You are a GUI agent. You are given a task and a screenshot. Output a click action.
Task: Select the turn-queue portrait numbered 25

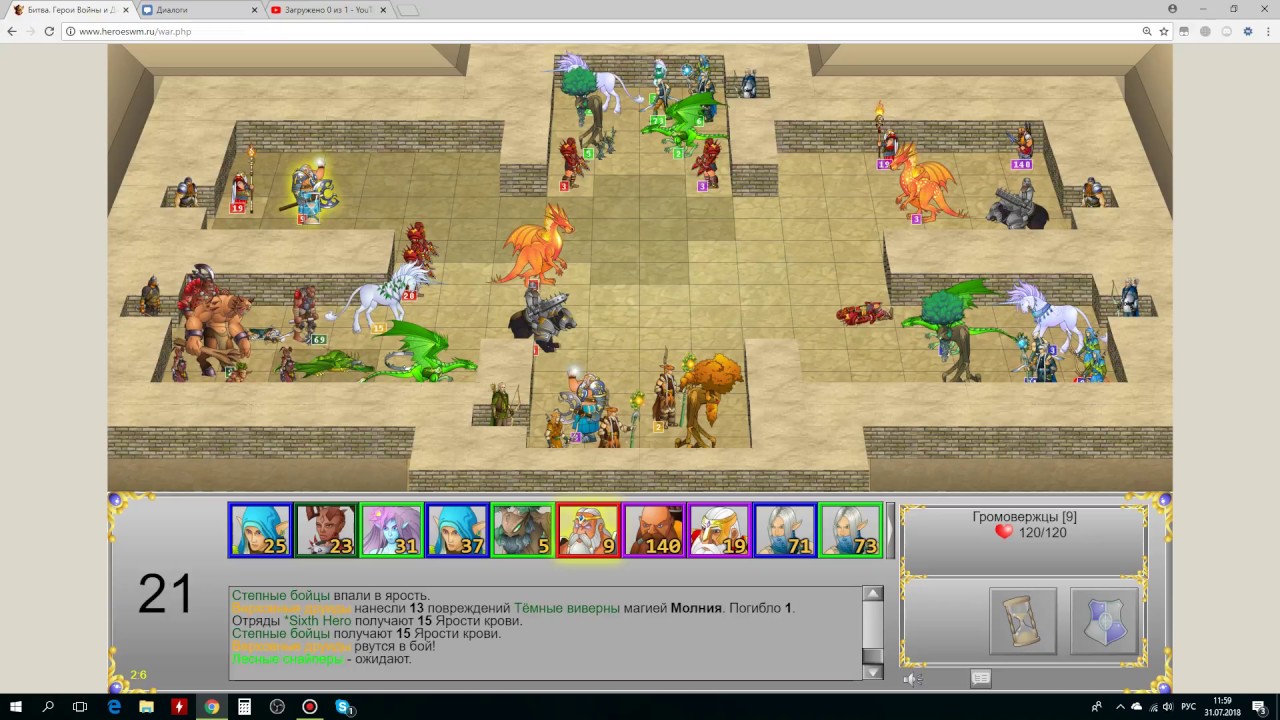tap(260, 530)
